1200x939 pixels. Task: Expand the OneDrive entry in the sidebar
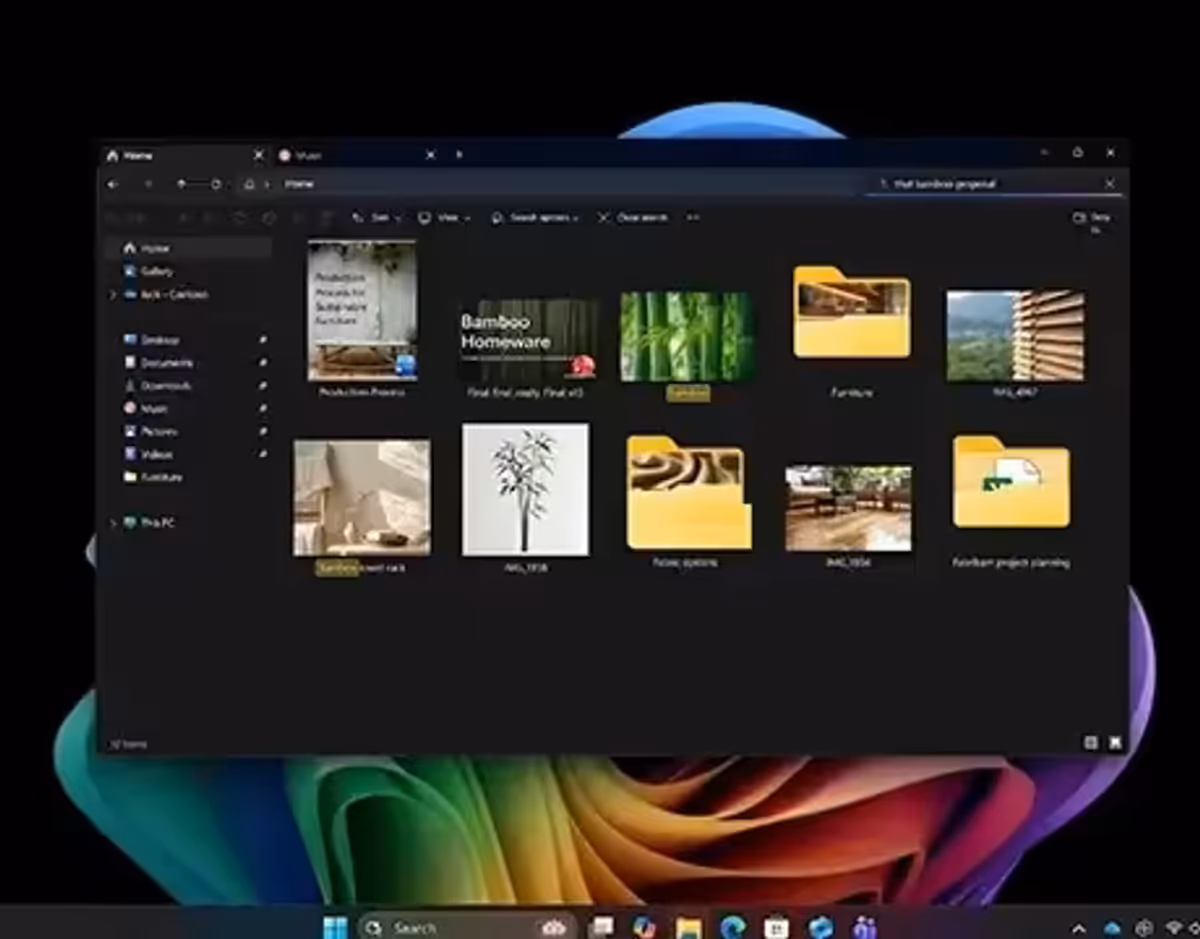(112, 295)
